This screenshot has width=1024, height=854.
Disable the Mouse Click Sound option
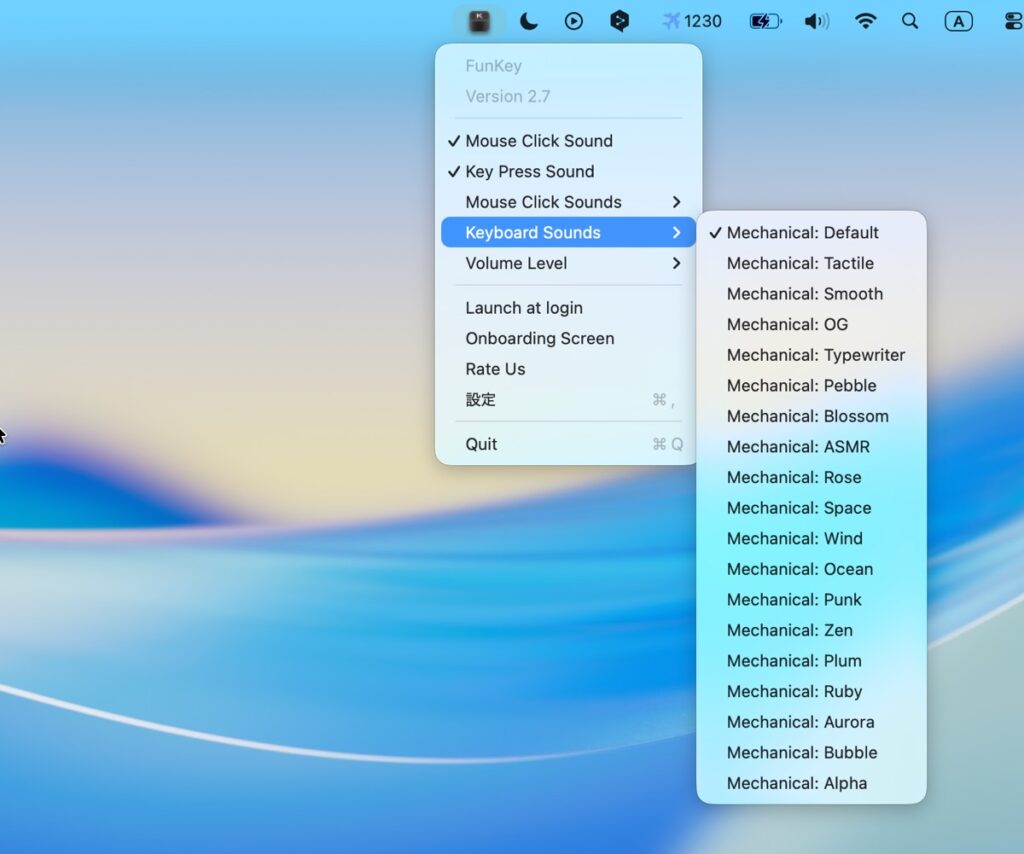538,141
